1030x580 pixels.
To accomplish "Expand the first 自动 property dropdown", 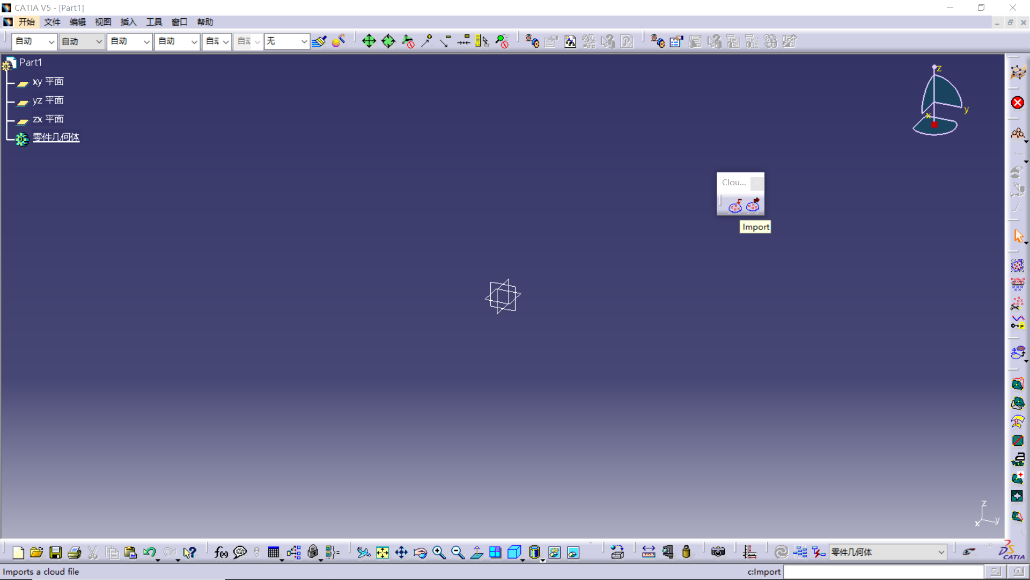I will (34, 41).
